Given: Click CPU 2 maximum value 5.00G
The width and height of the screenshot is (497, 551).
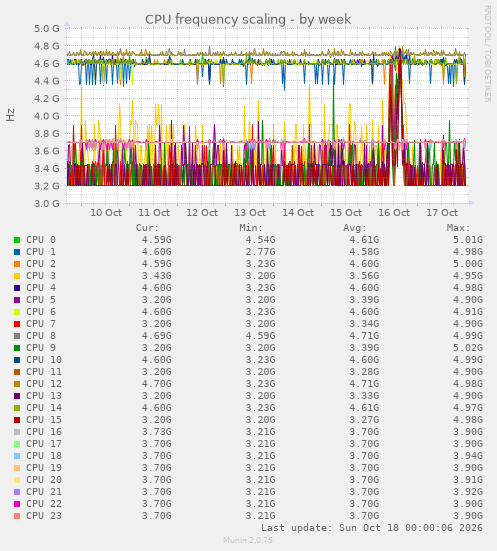Looking at the screenshot, I should (468, 264).
